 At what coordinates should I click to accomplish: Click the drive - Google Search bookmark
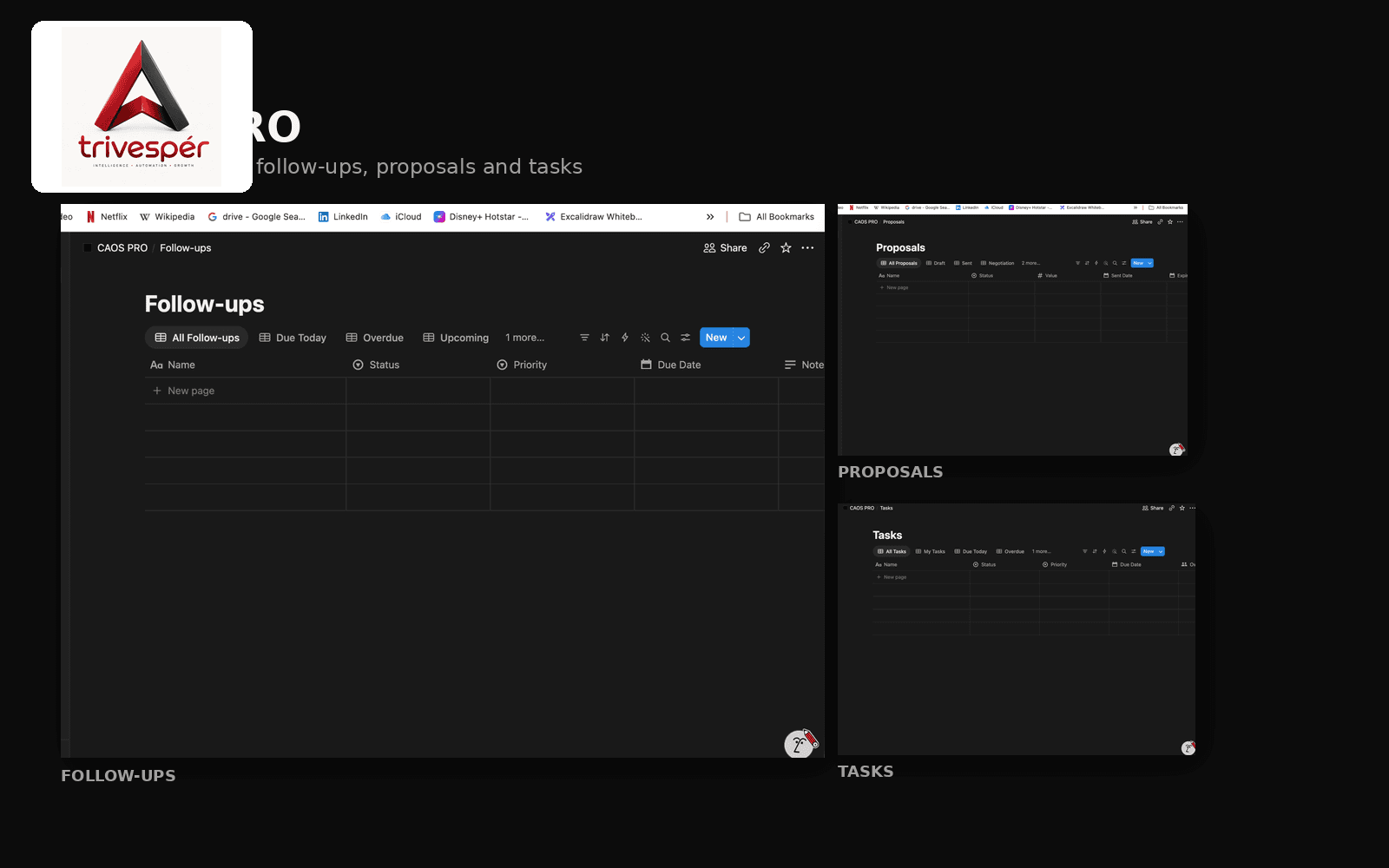(256, 217)
